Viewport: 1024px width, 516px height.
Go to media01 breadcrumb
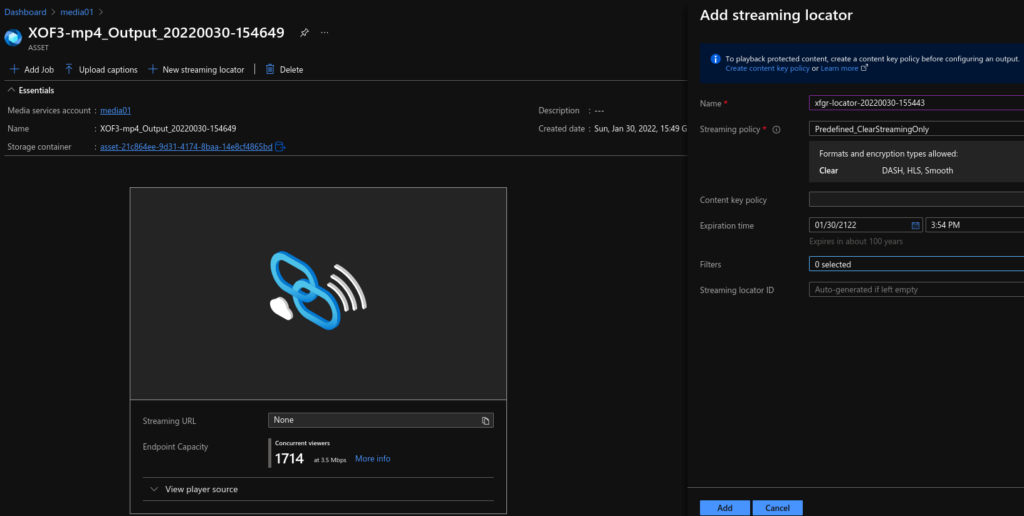(x=77, y=12)
